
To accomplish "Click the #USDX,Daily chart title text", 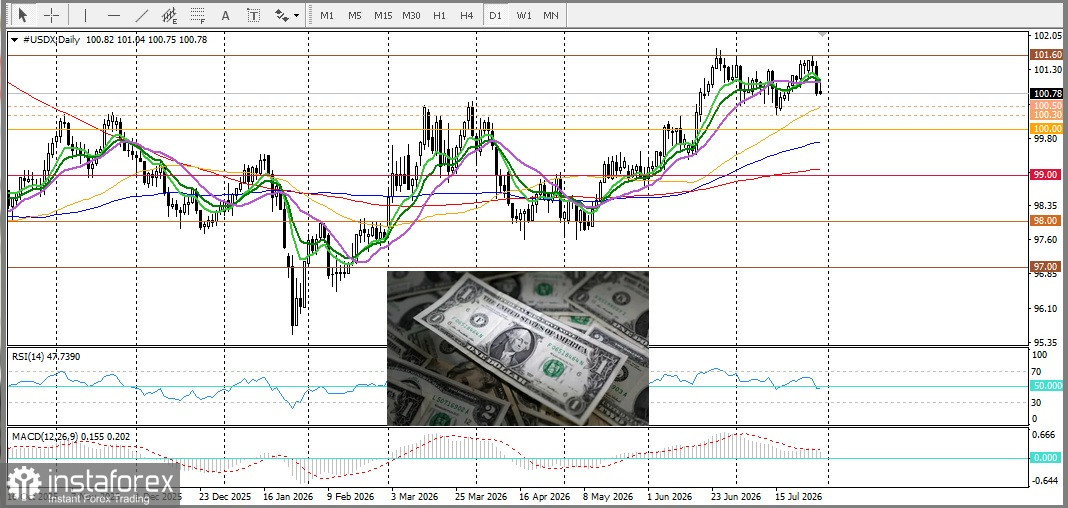I will 51,39.
